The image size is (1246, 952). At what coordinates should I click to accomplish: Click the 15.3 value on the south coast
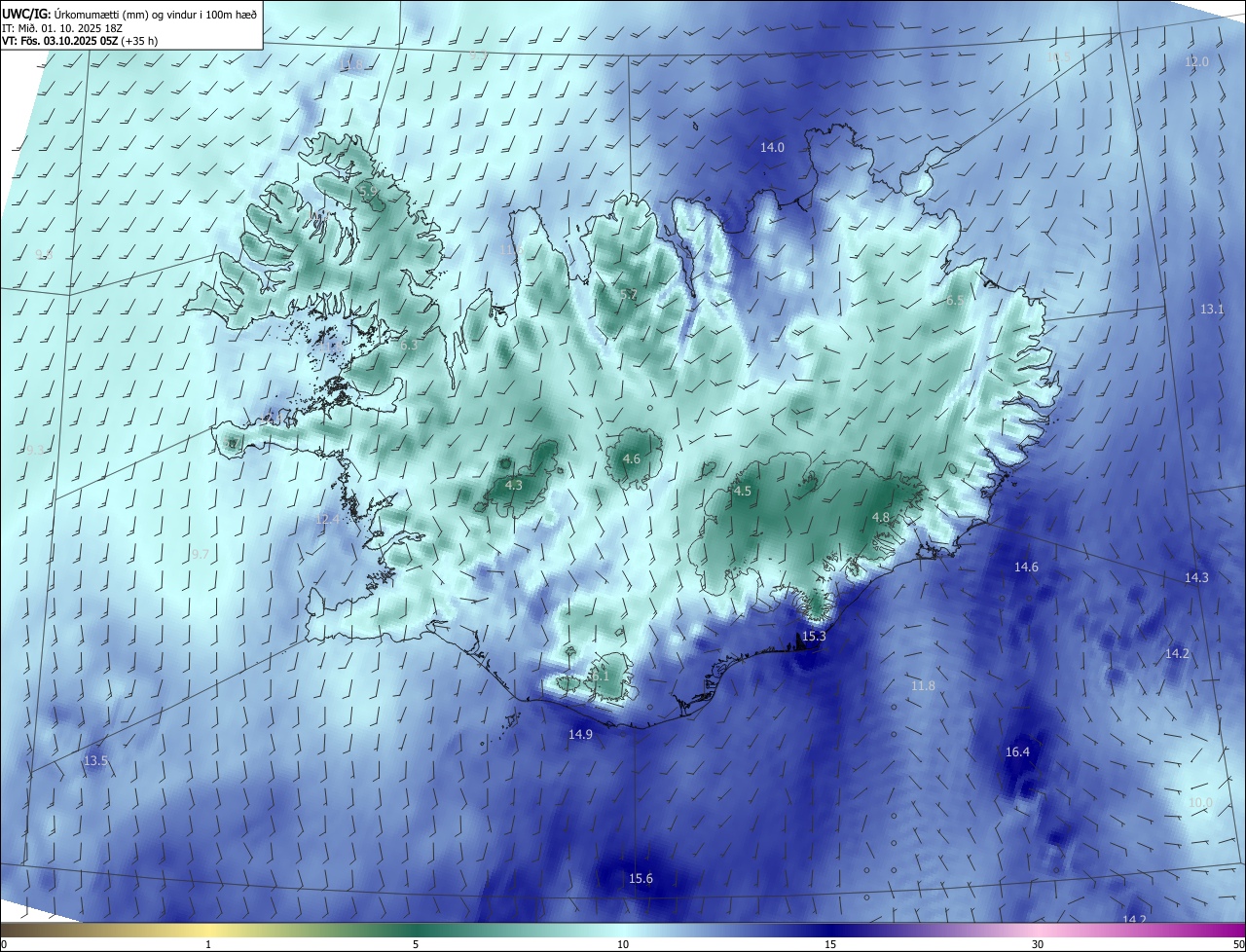click(x=813, y=636)
